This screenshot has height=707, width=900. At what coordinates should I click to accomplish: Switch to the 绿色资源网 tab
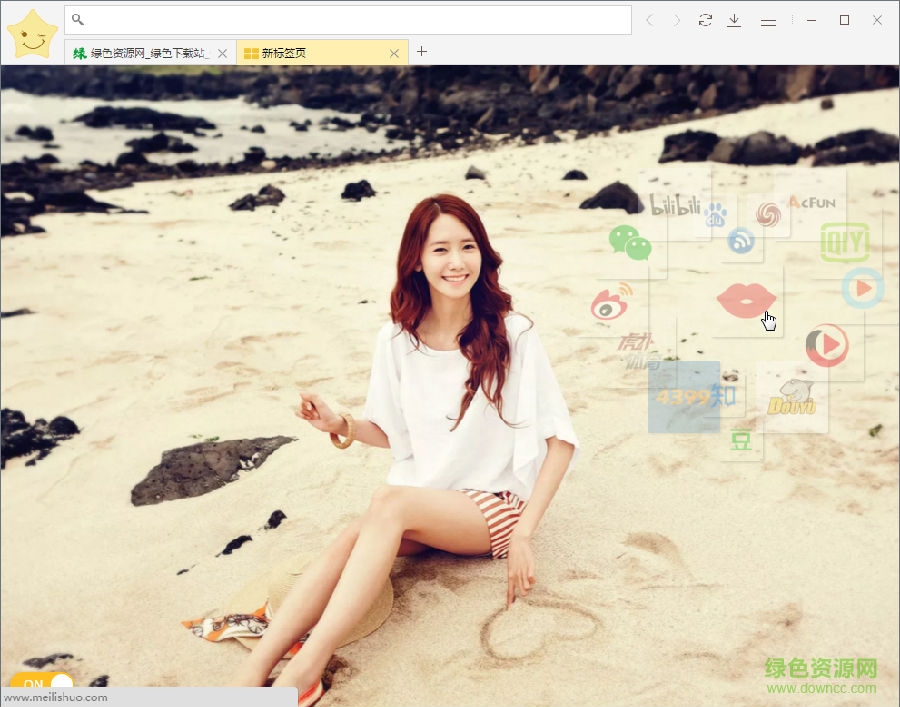[140, 52]
